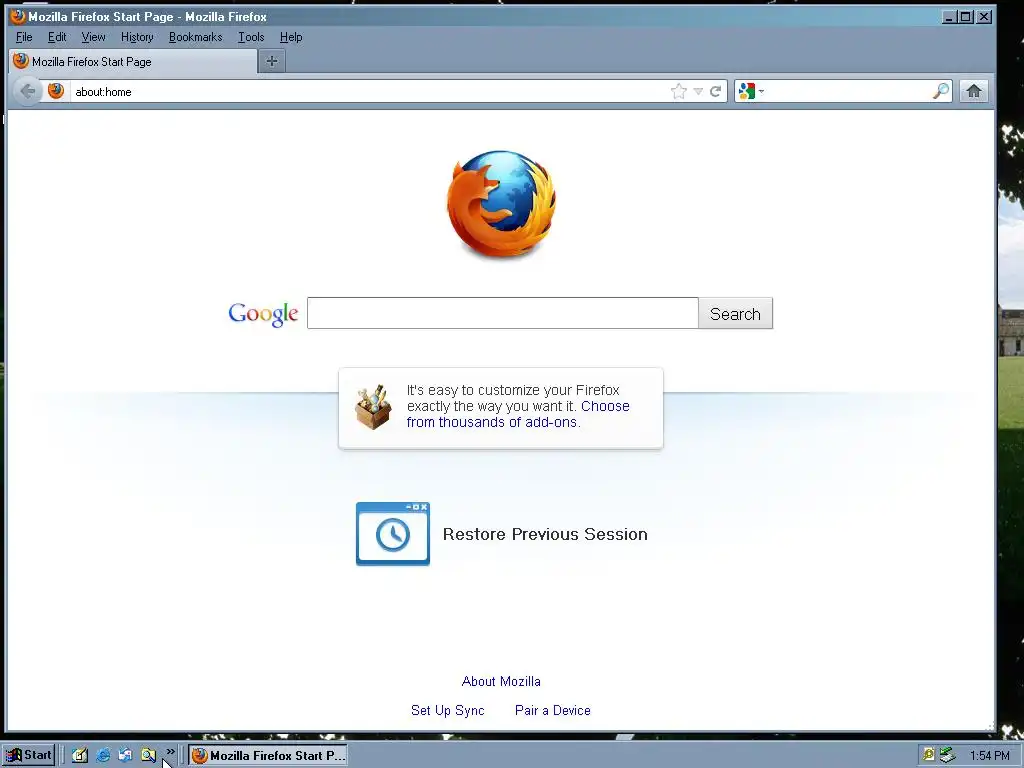The image size is (1024, 768).
Task: Click the toolbar search box field
Action: click(x=848, y=91)
